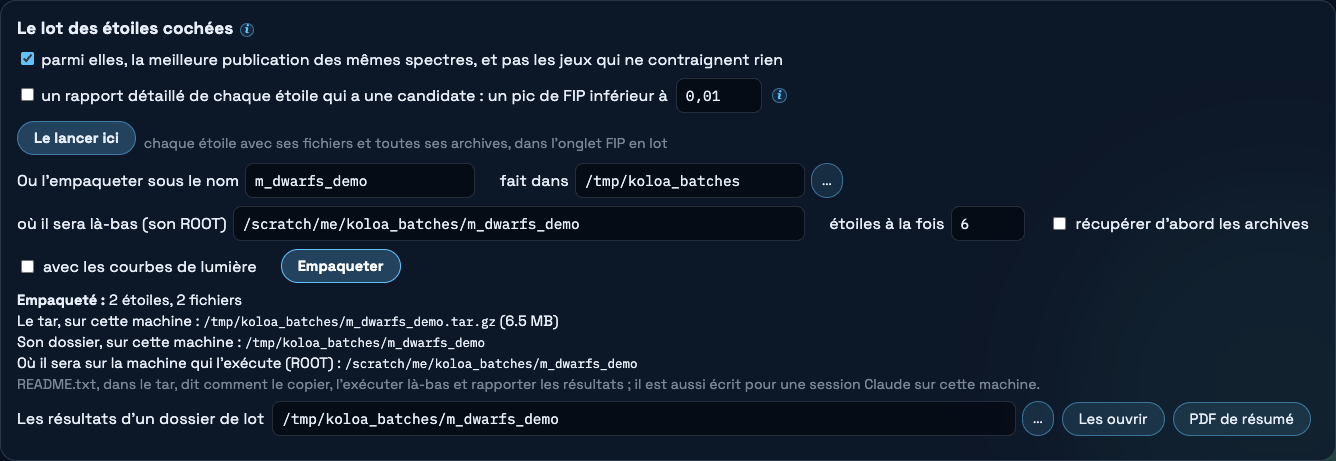The image size is (1336, 461).
Task: Click the 'Empaqueter' button
Action: [341, 266]
